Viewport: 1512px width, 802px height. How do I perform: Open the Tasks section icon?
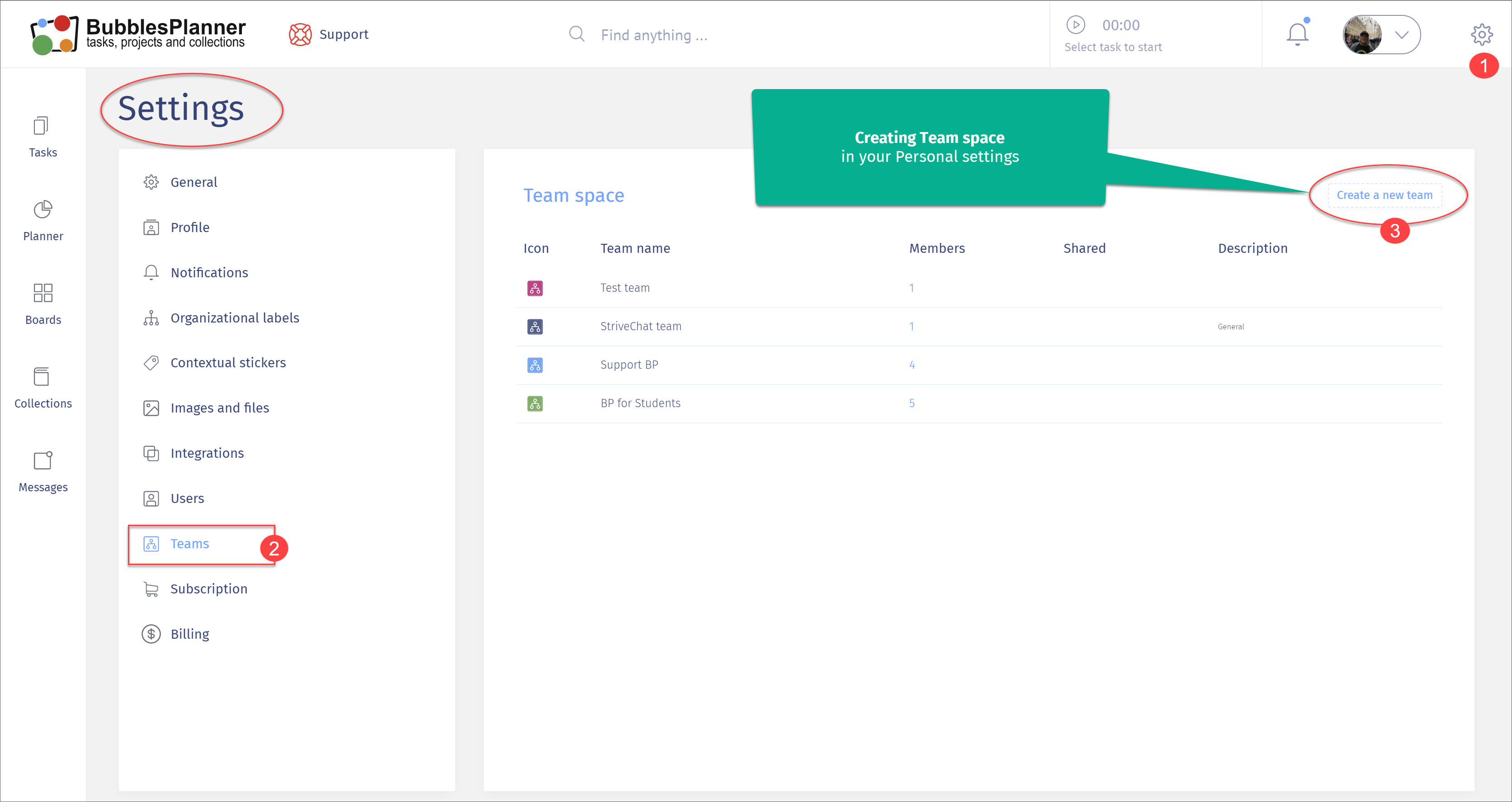click(x=41, y=126)
